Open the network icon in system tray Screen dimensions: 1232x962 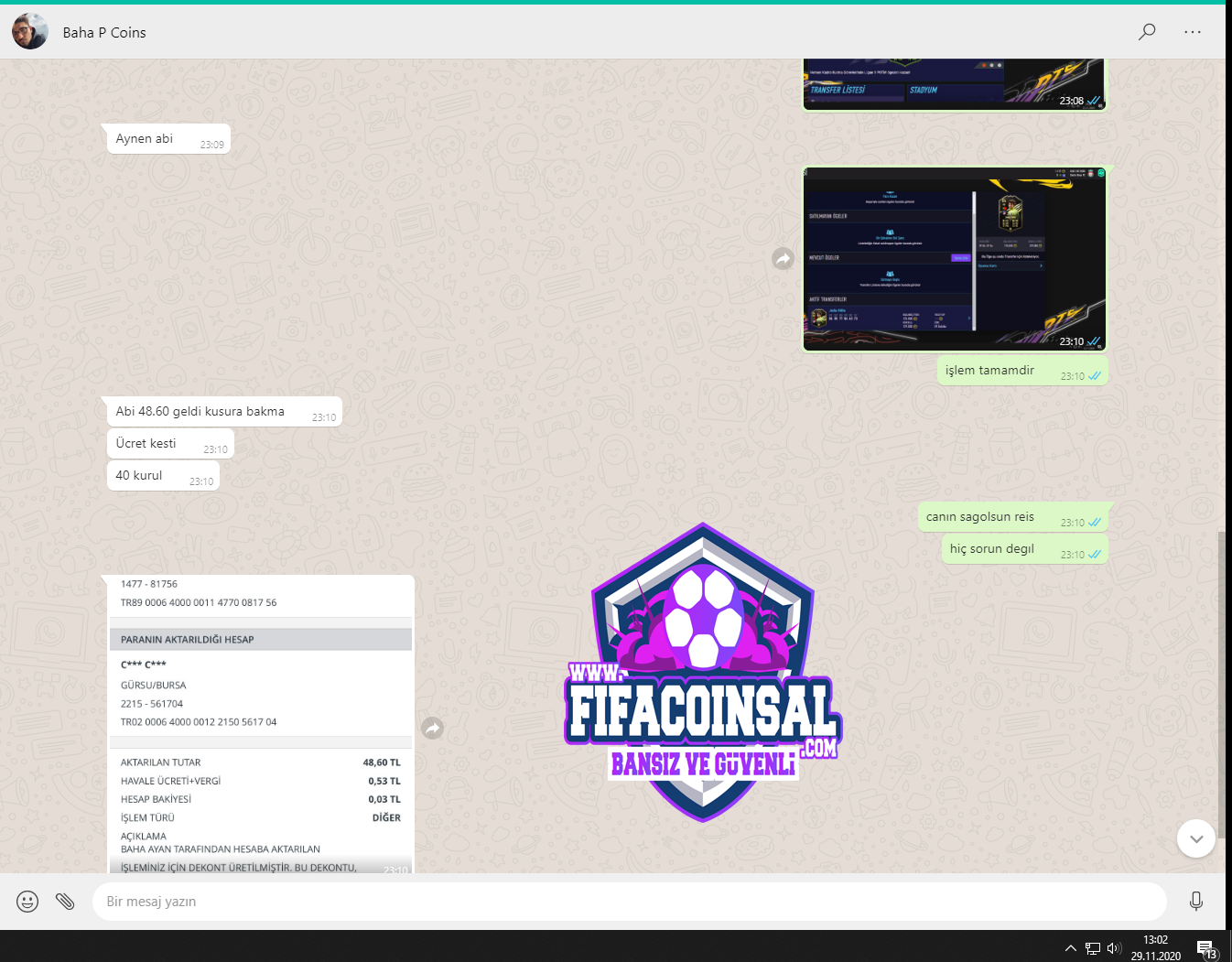point(1092,948)
